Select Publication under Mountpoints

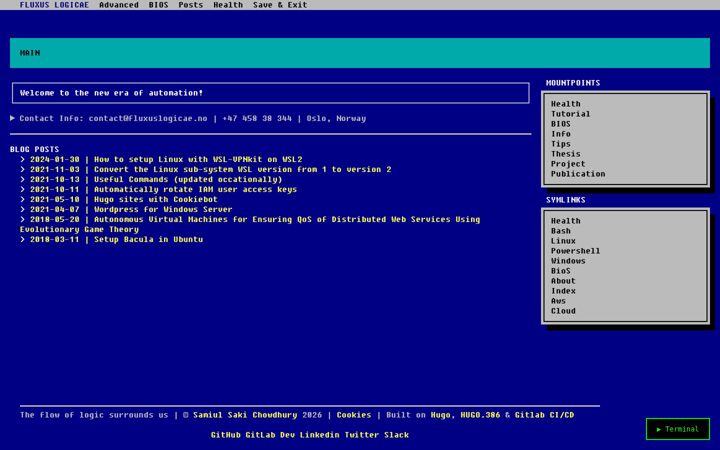point(578,174)
